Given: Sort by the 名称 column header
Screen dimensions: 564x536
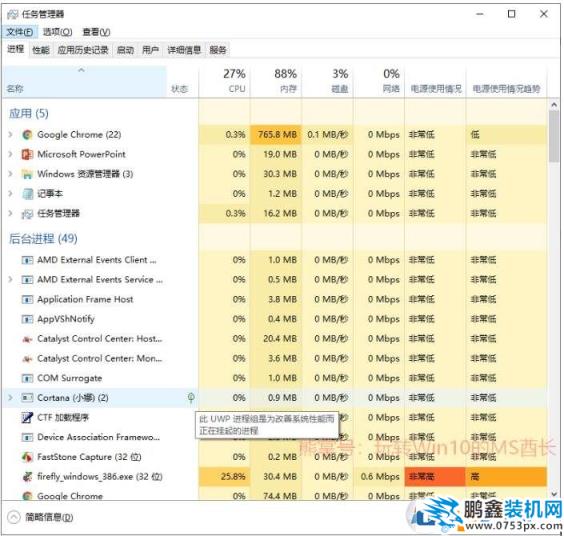Looking at the screenshot, I should click(x=85, y=82).
